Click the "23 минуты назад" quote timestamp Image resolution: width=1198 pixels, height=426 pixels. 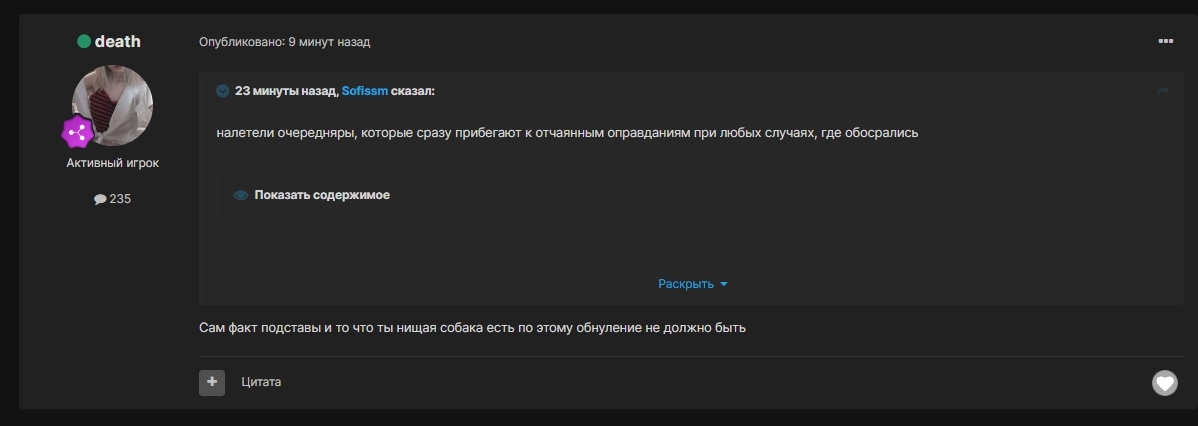click(x=285, y=91)
